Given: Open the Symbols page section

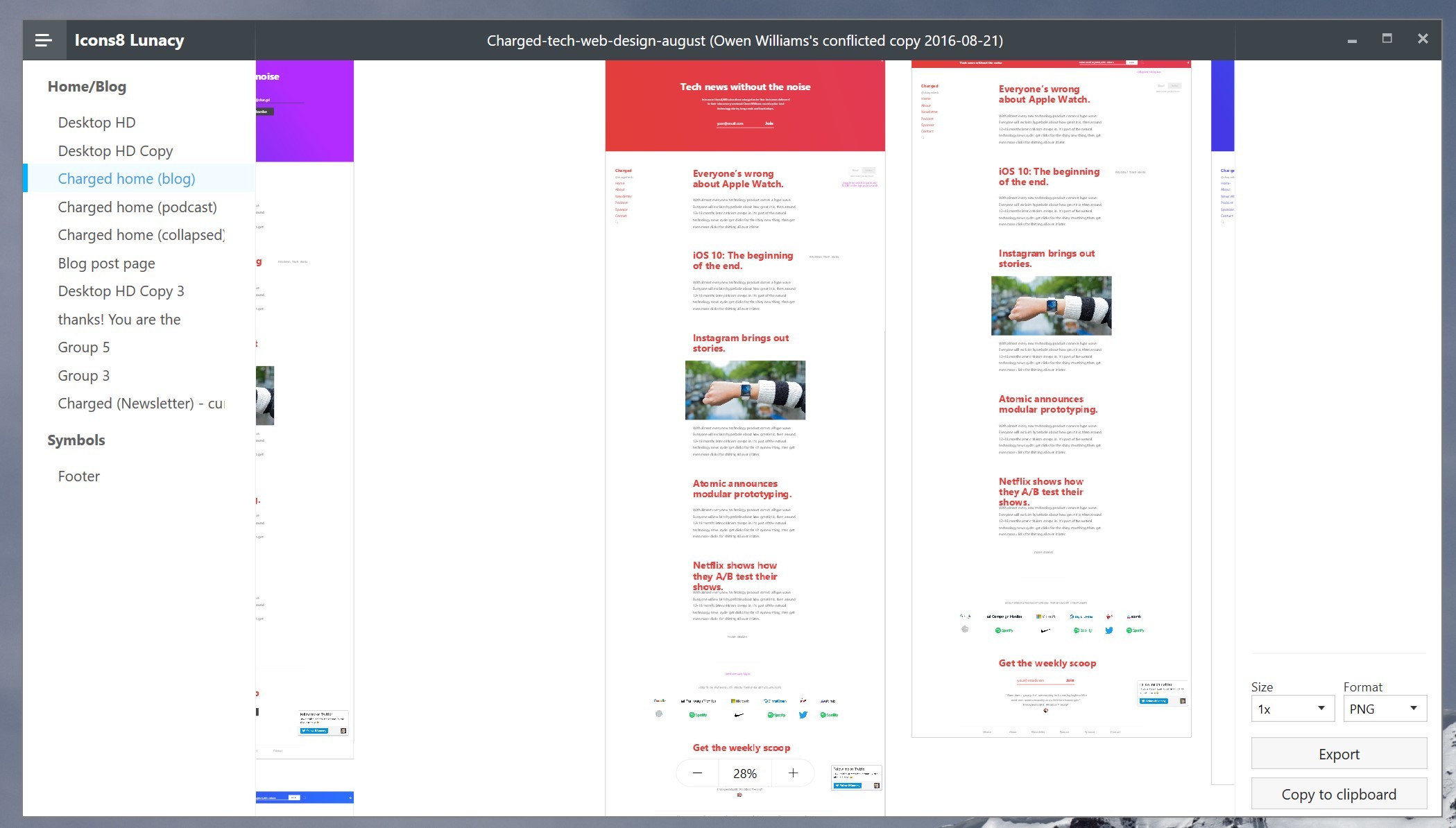Looking at the screenshot, I should click(76, 440).
